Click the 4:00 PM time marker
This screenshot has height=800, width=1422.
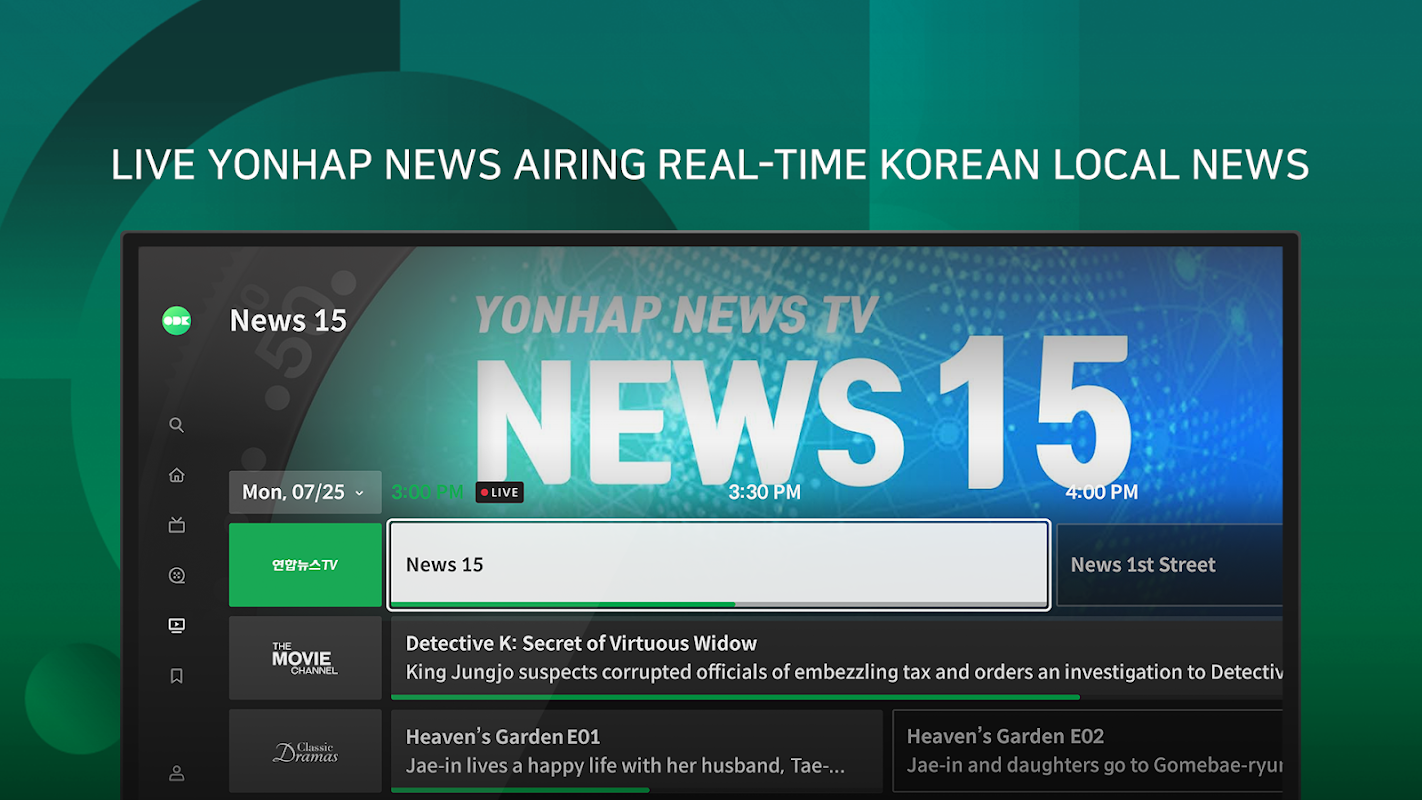[x=1102, y=492]
